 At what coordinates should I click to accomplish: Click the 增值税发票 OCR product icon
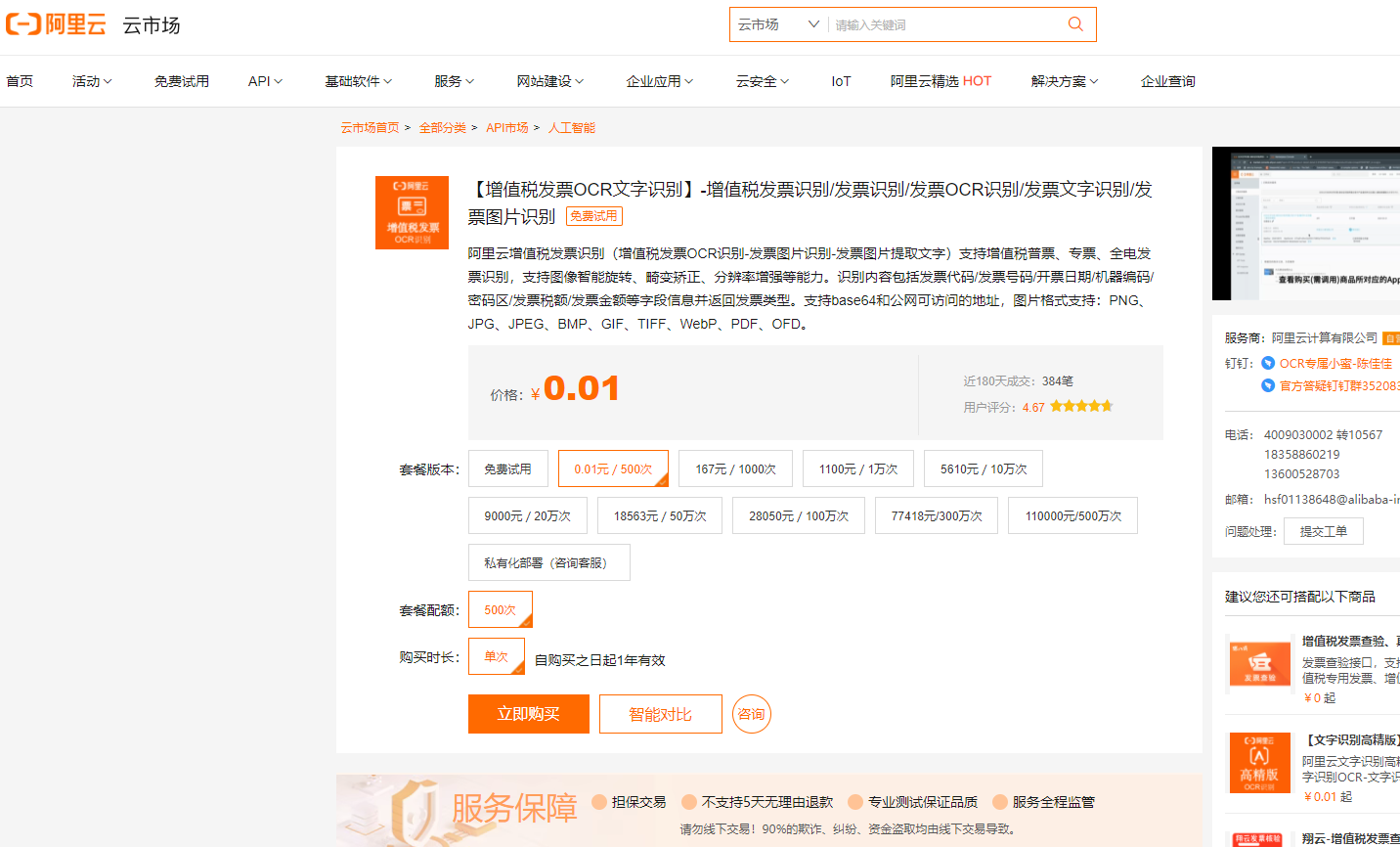(x=412, y=212)
